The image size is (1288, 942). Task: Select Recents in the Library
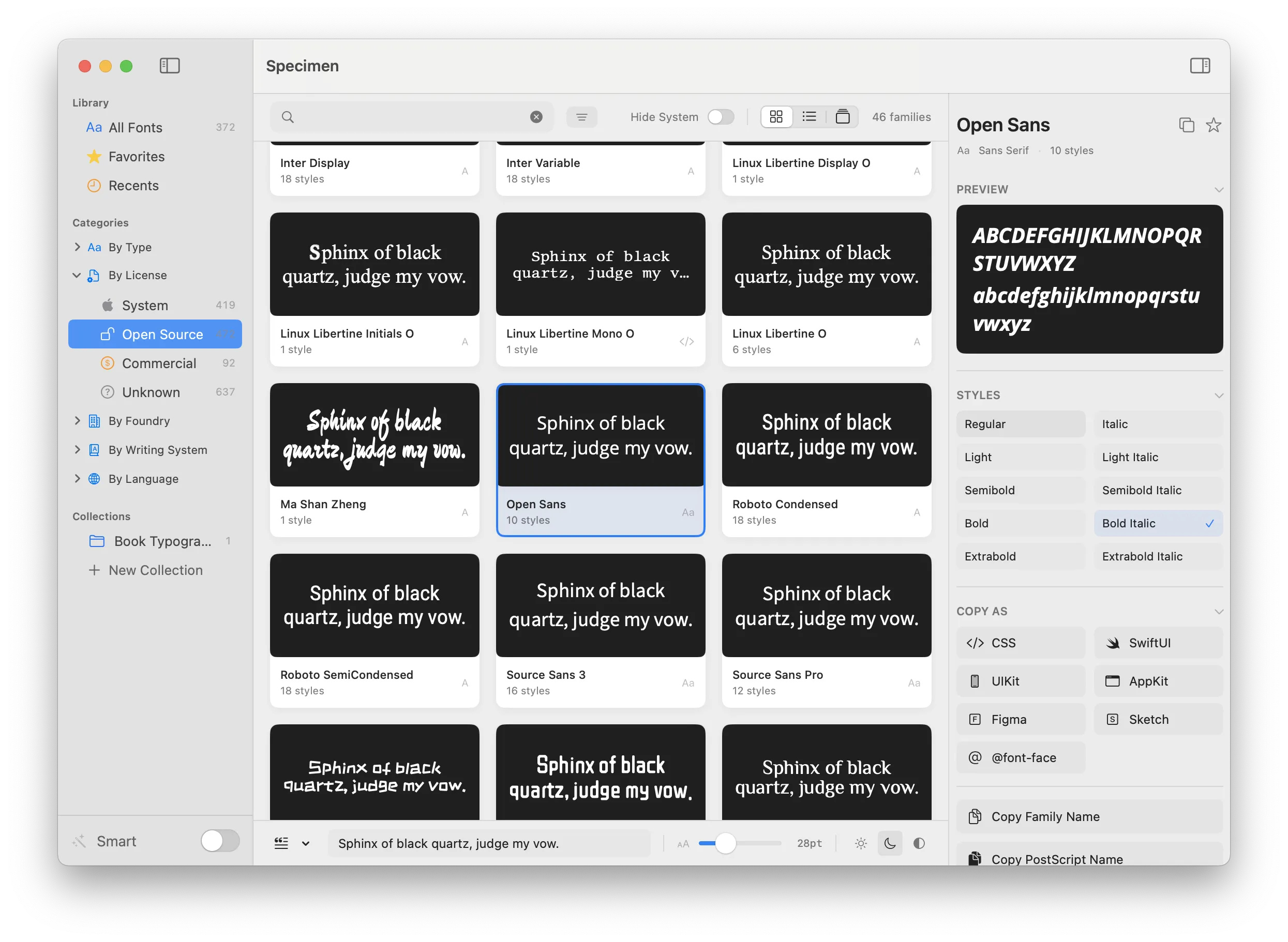coord(133,185)
